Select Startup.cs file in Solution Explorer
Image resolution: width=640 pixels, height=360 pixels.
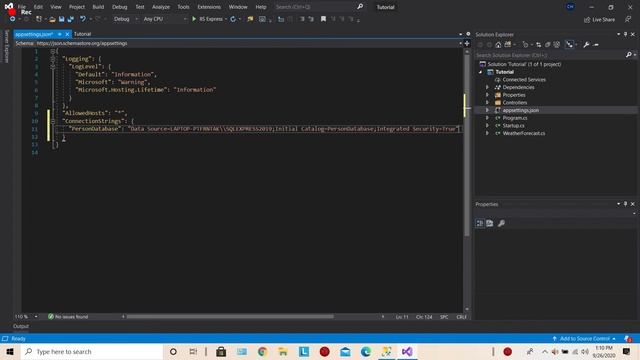tap(513, 126)
